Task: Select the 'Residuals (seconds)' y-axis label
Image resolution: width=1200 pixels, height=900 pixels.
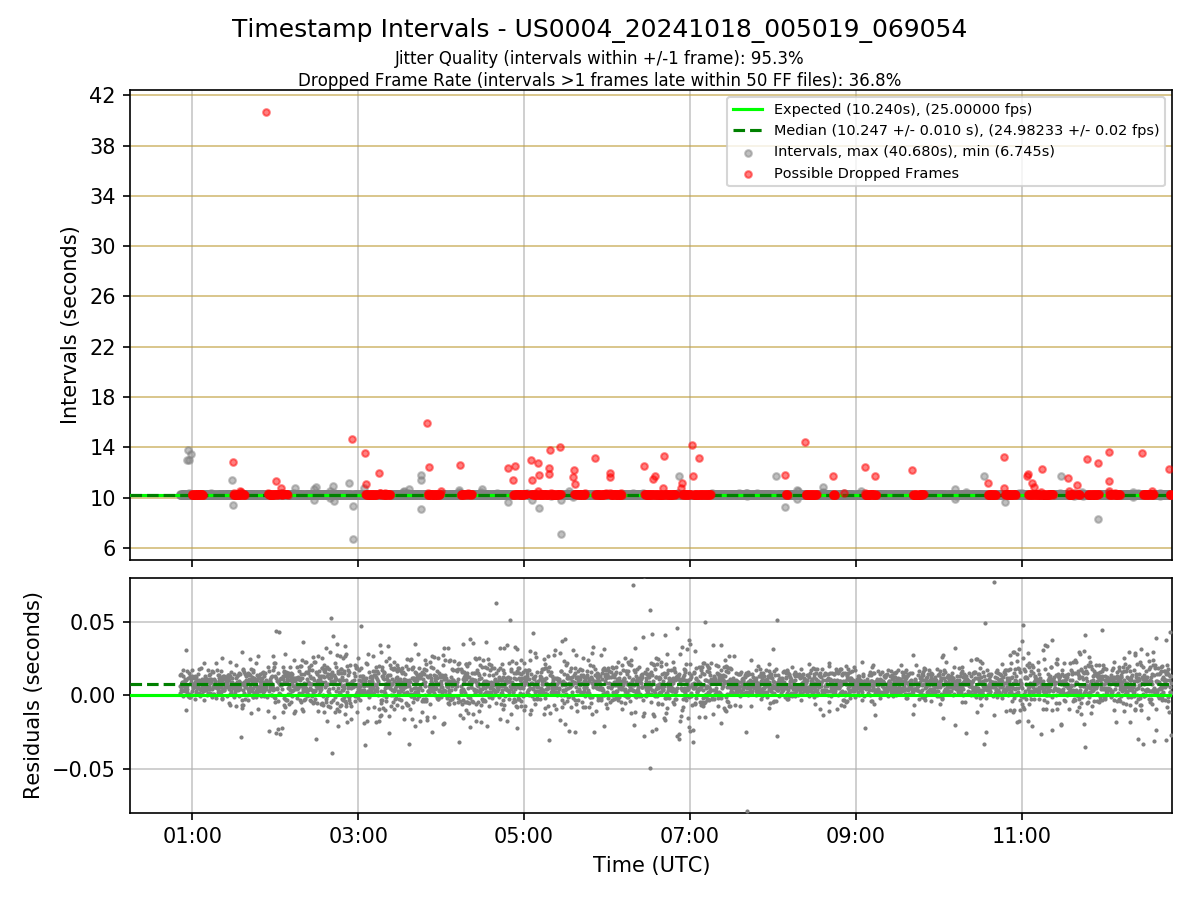Action: [x=33, y=695]
